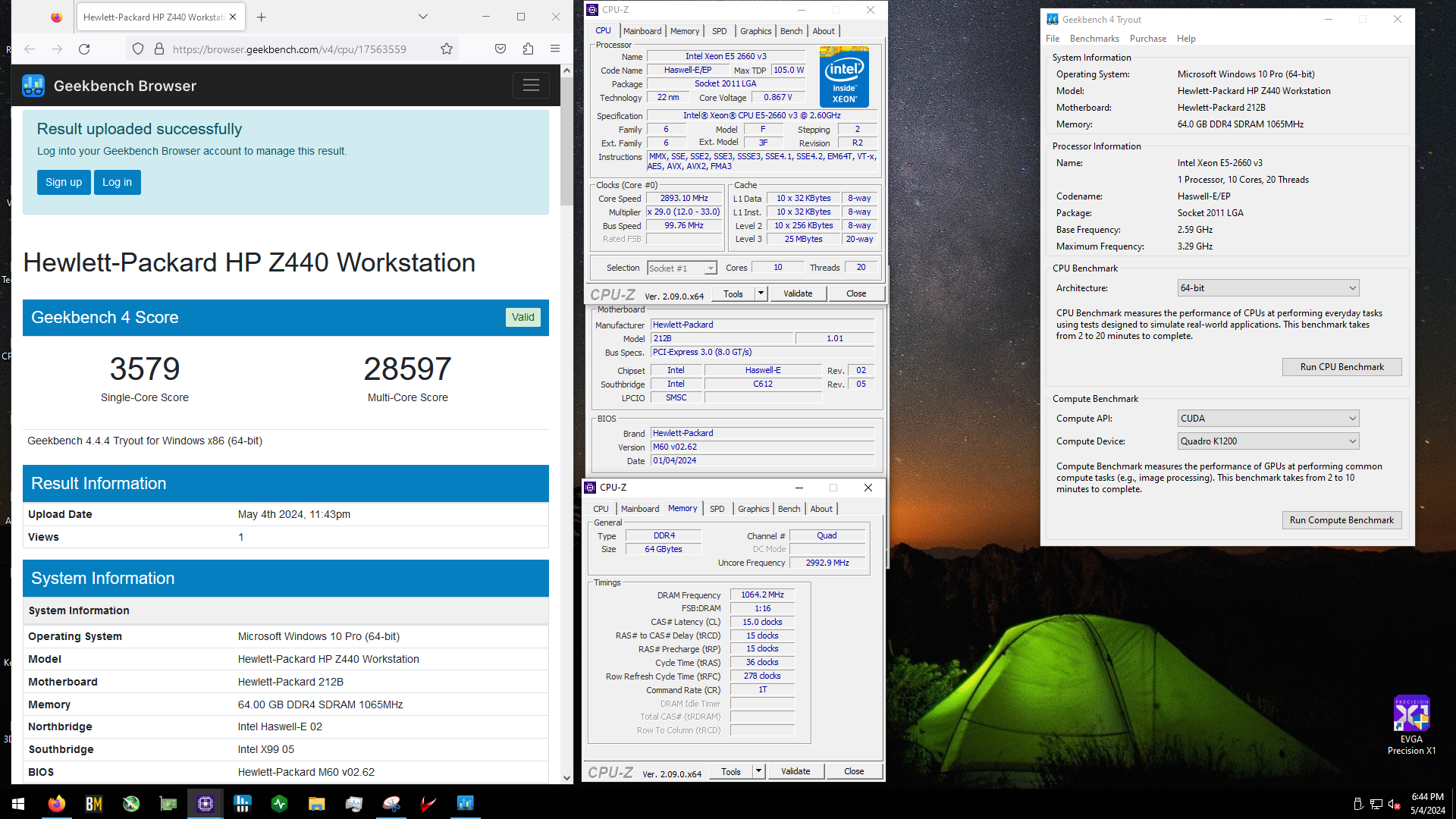This screenshot has width=1456, height=819.
Task: Click Validate in lower CPU-Z window
Action: coord(795,771)
